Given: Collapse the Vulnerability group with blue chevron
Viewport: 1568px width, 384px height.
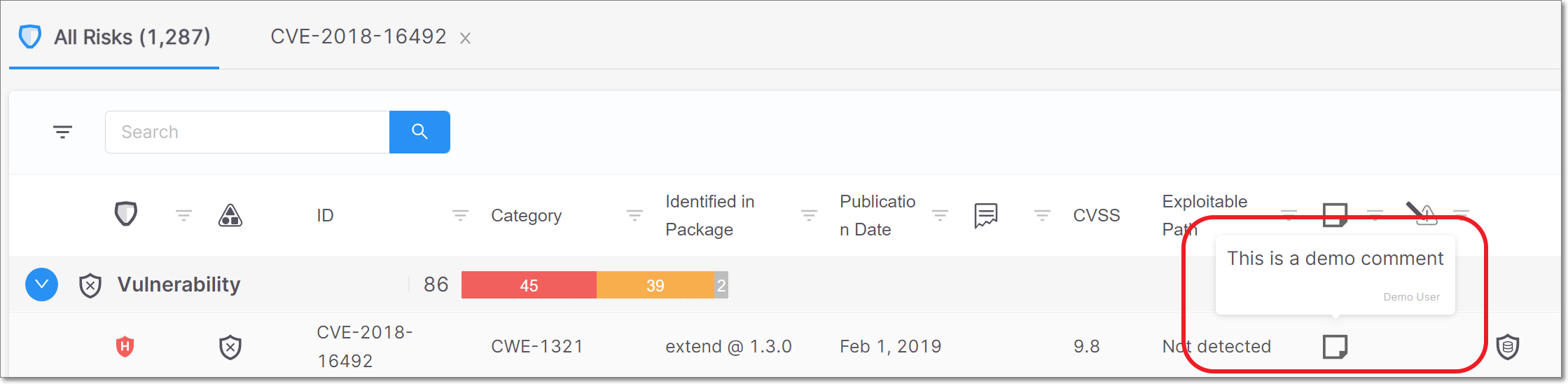Looking at the screenshot, I should pyautogui.click(x=42, y=284).
